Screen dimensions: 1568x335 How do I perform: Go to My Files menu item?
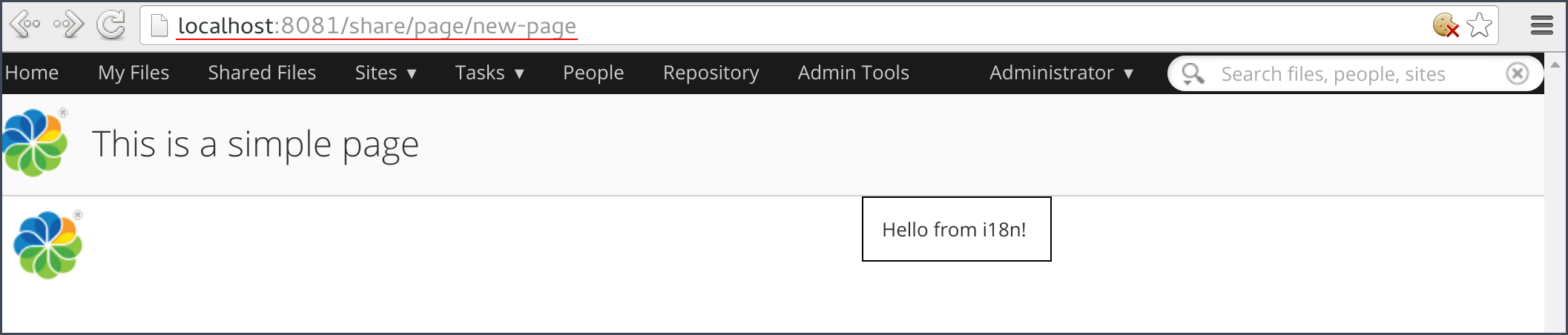click(134, 73)
